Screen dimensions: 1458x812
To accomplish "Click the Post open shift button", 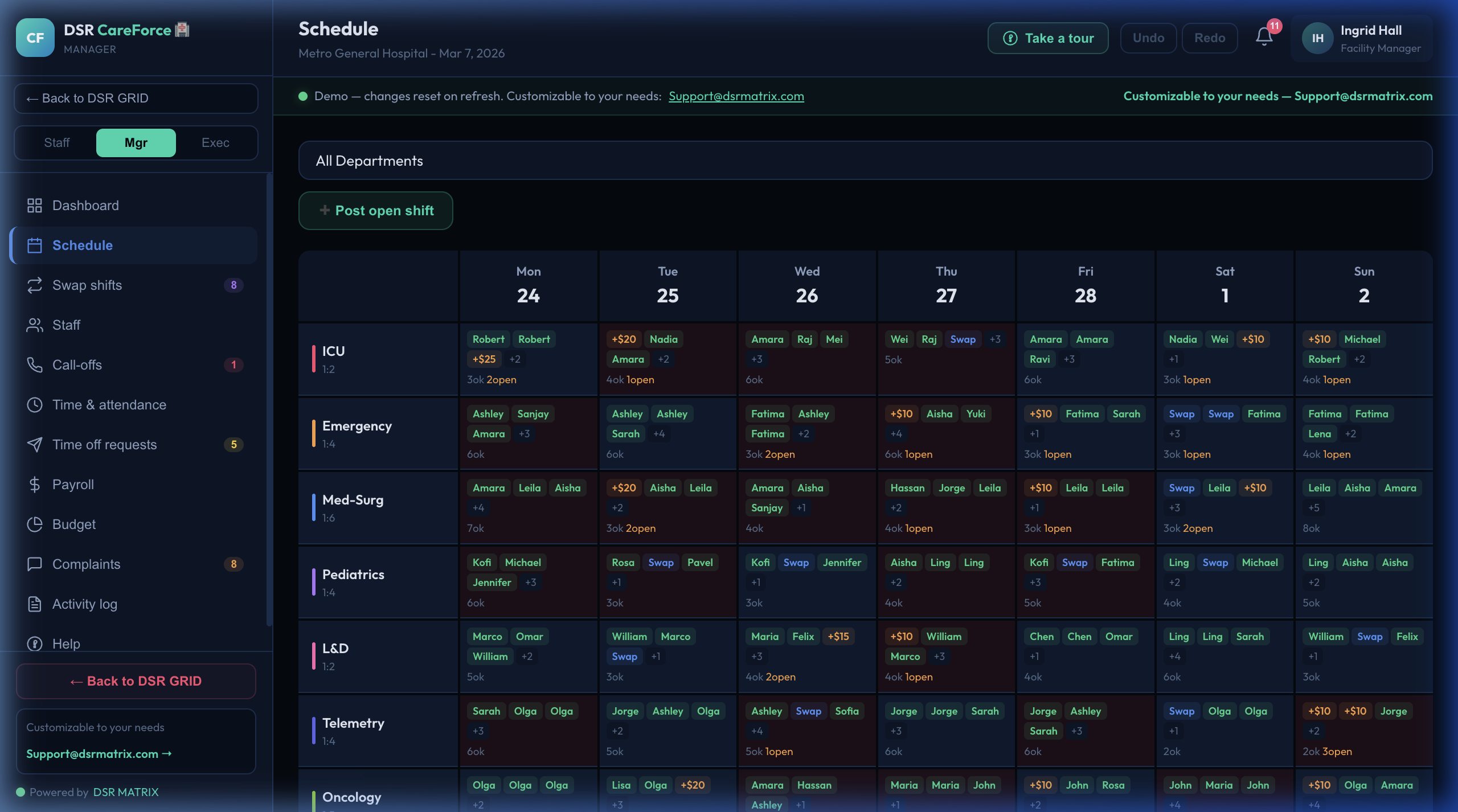I will (x=376, y=211).
